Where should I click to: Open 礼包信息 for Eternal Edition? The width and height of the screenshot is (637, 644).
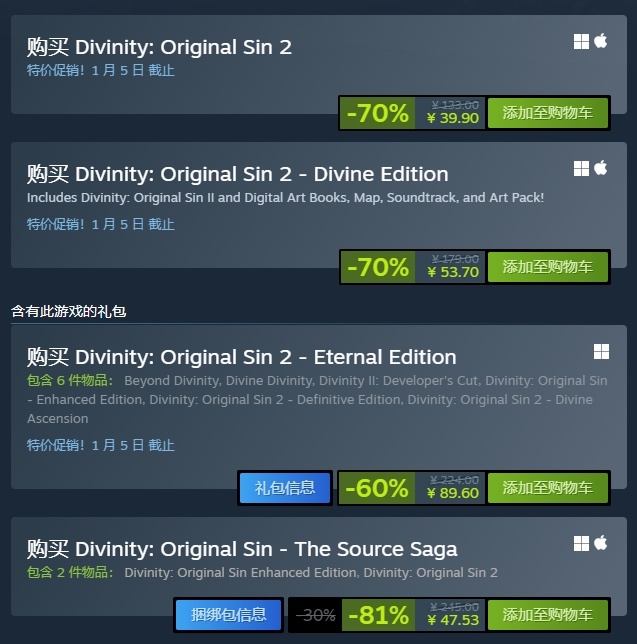pos(285,488)
